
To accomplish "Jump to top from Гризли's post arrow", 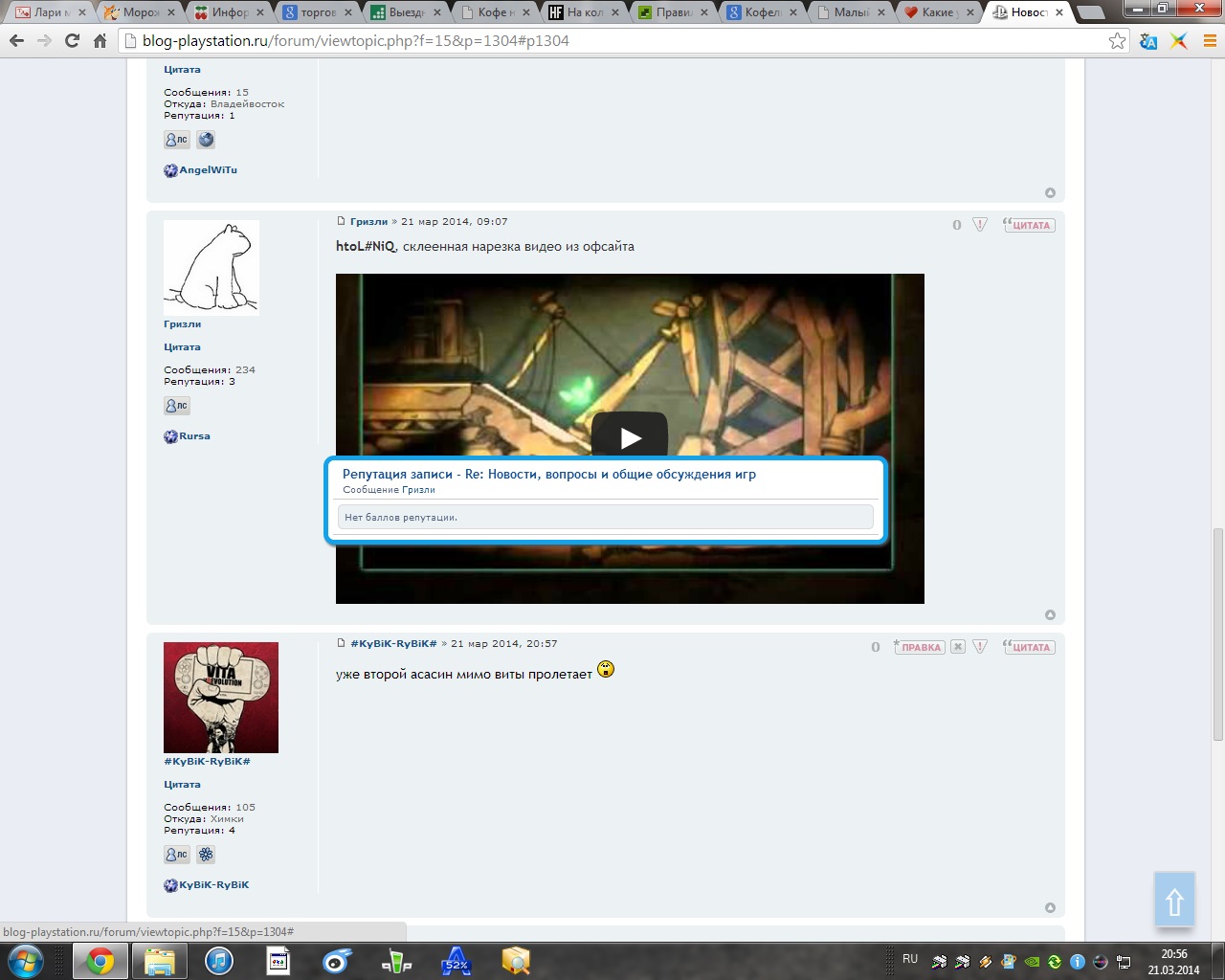I will 1050,614.
